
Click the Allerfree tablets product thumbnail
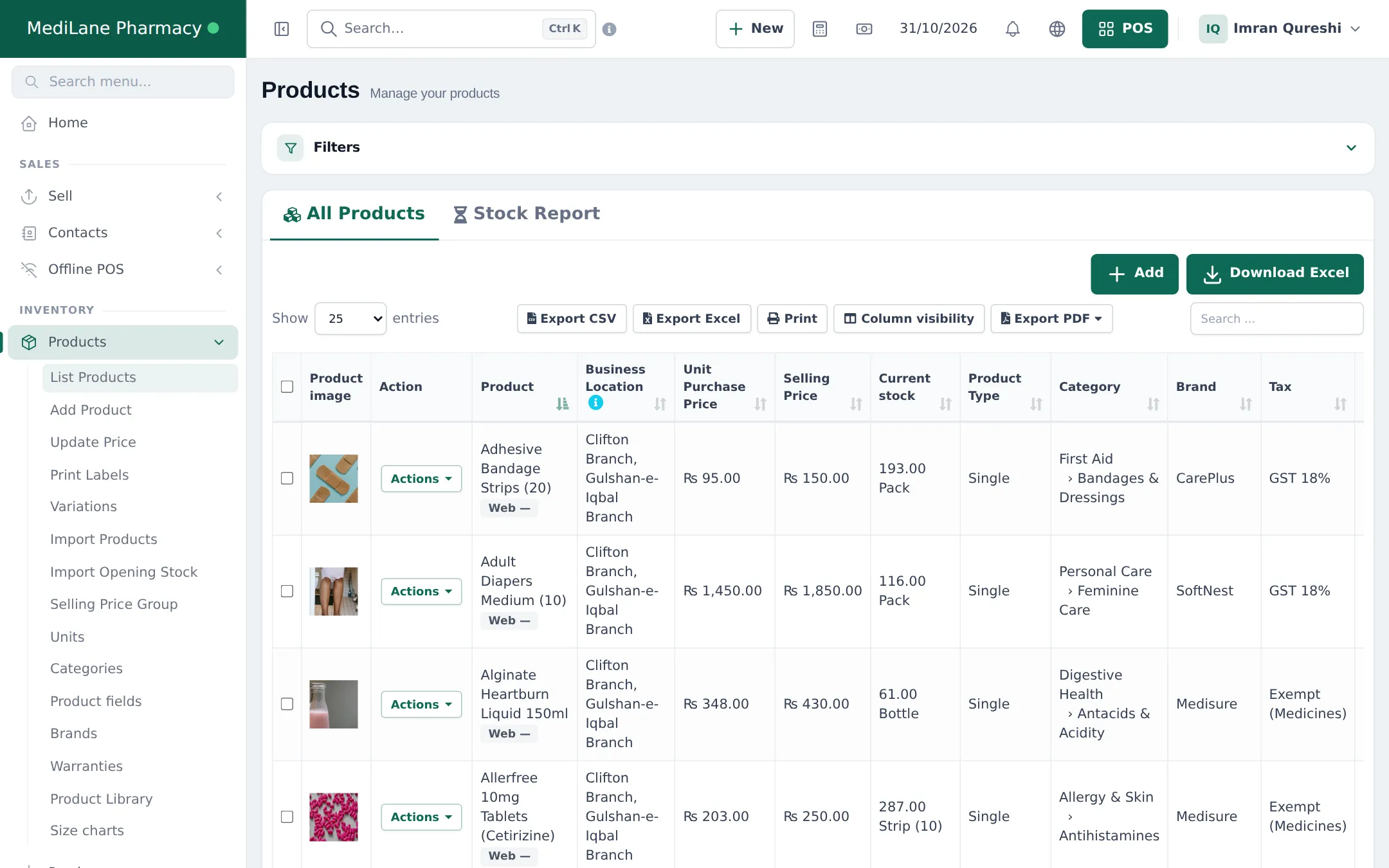click(x=333, y=817)
